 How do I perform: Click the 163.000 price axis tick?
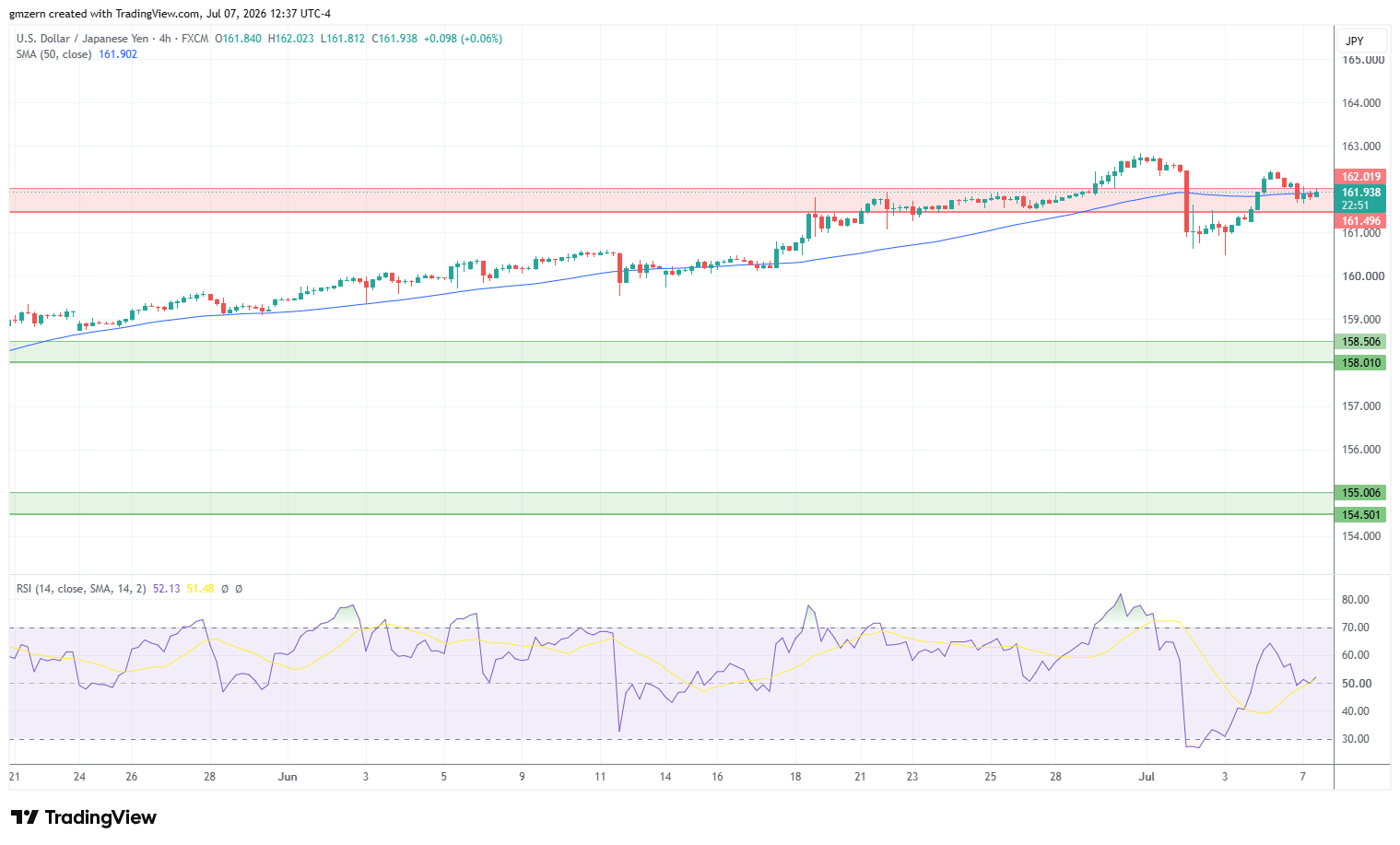pos(1361,147)
